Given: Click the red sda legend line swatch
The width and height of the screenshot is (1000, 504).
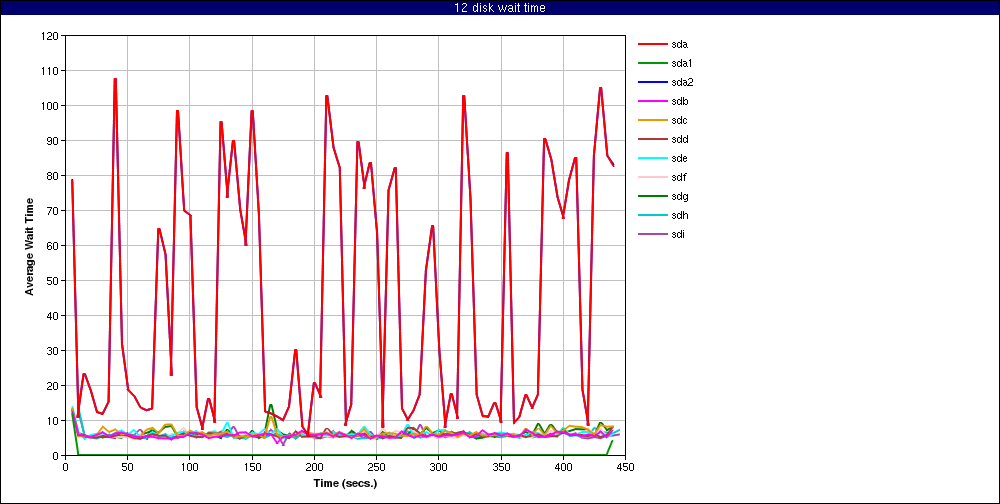Looking at the screenshot, I should tap(652, 45).
